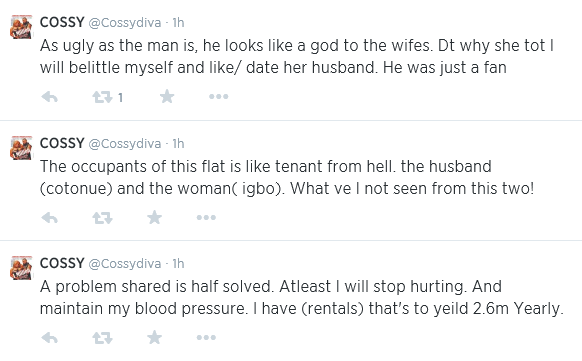Open more options on 'tenant from hell' tweet
The height and width of the screenshot is (361, 582).
tap(206, 218)
